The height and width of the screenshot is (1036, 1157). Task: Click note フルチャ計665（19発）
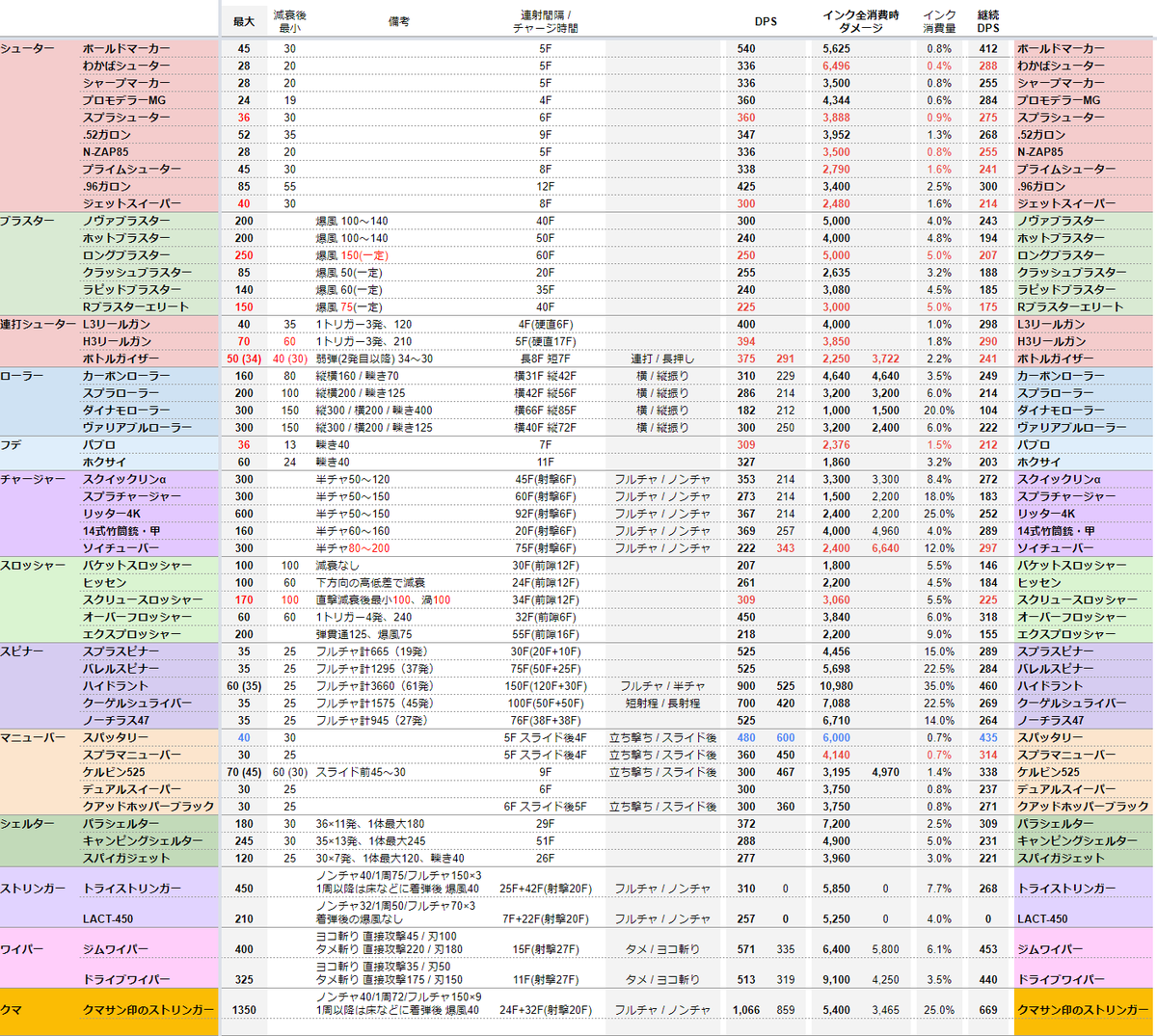tap(374, 651)
